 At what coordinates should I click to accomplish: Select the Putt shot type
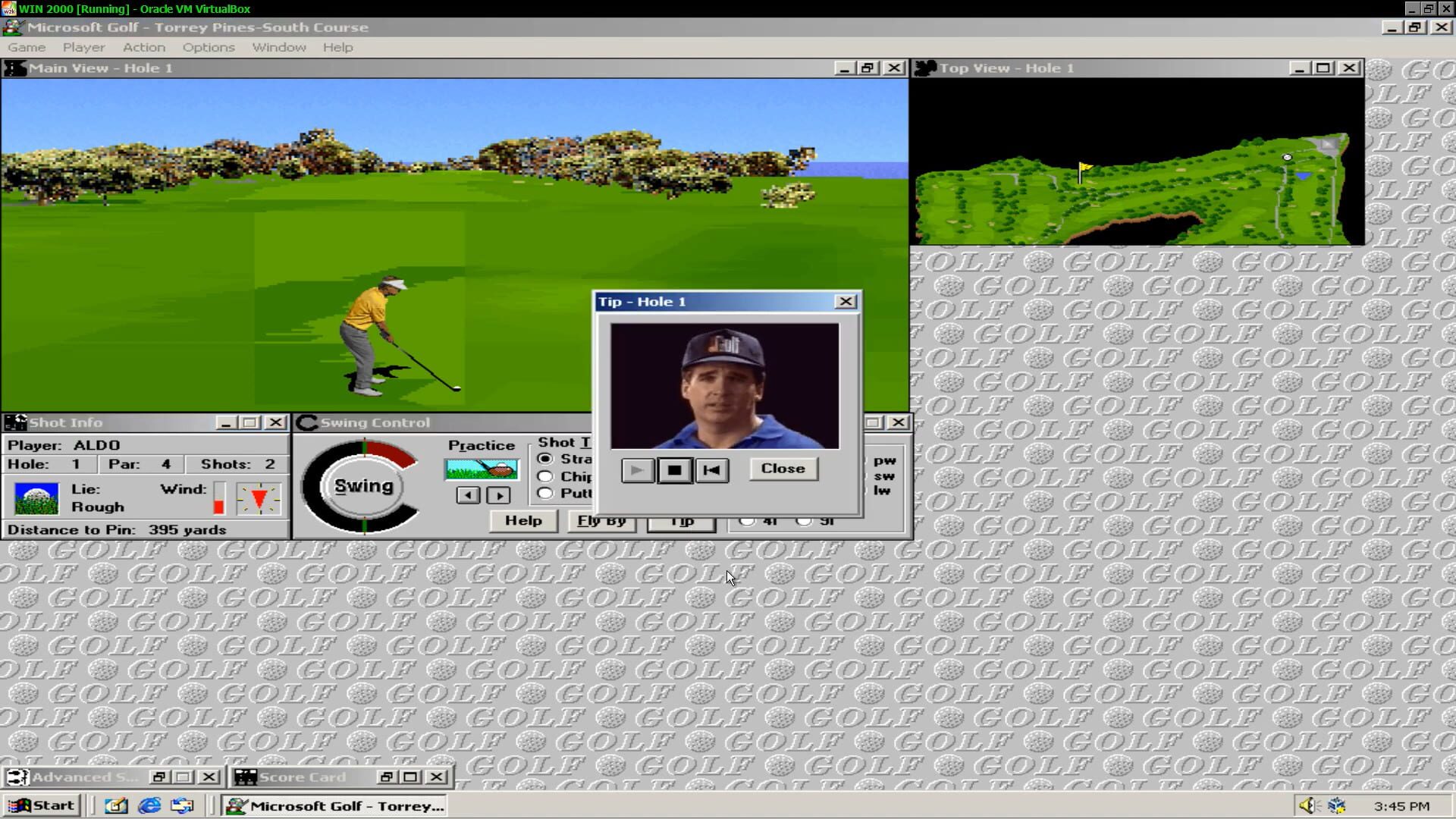[x=545, y=493]
